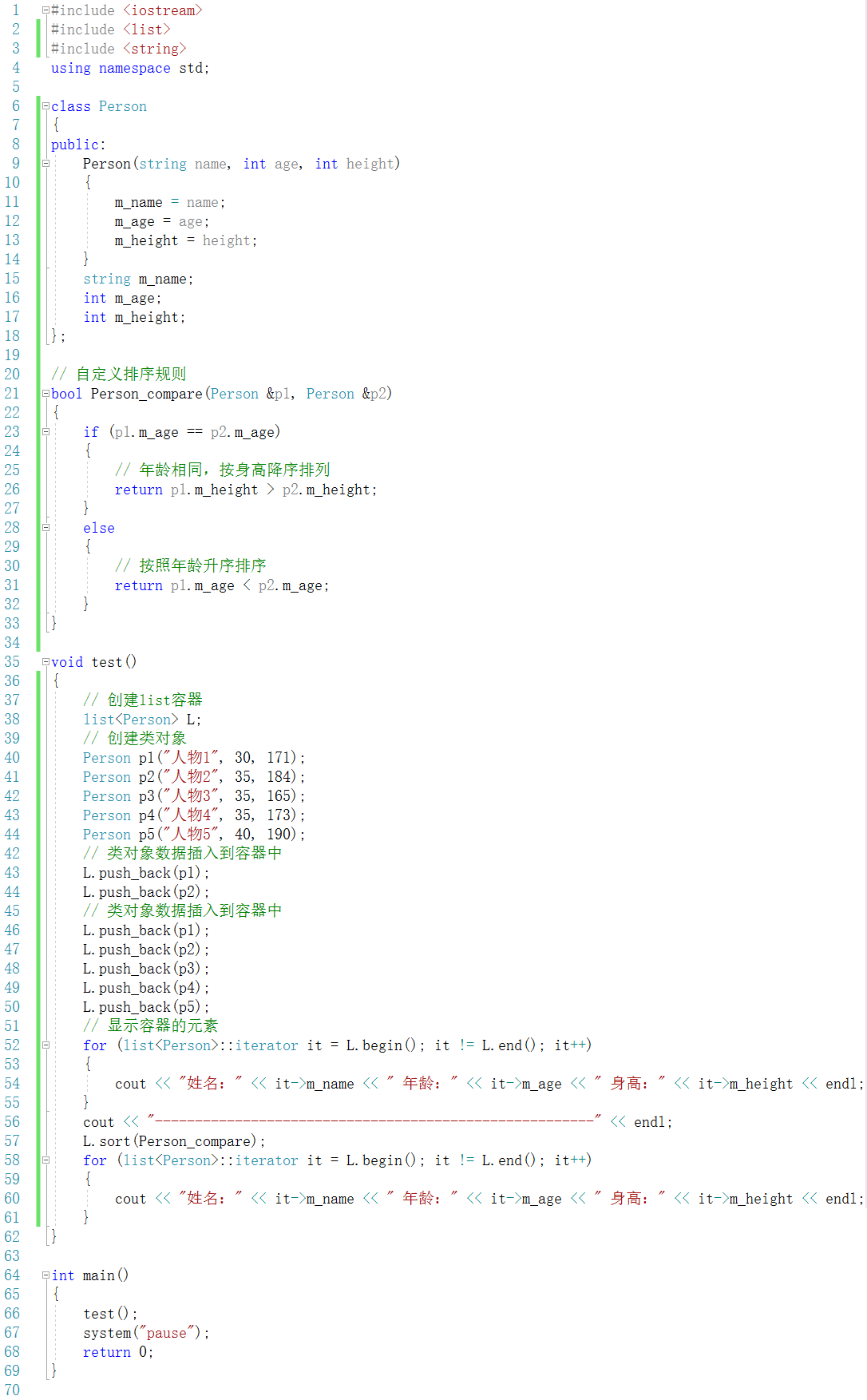Click 'return p1.m_age < p2.m_age;' statement
Screen dimensions: 867x1400
pyautogui.click(x=222, y=585)
